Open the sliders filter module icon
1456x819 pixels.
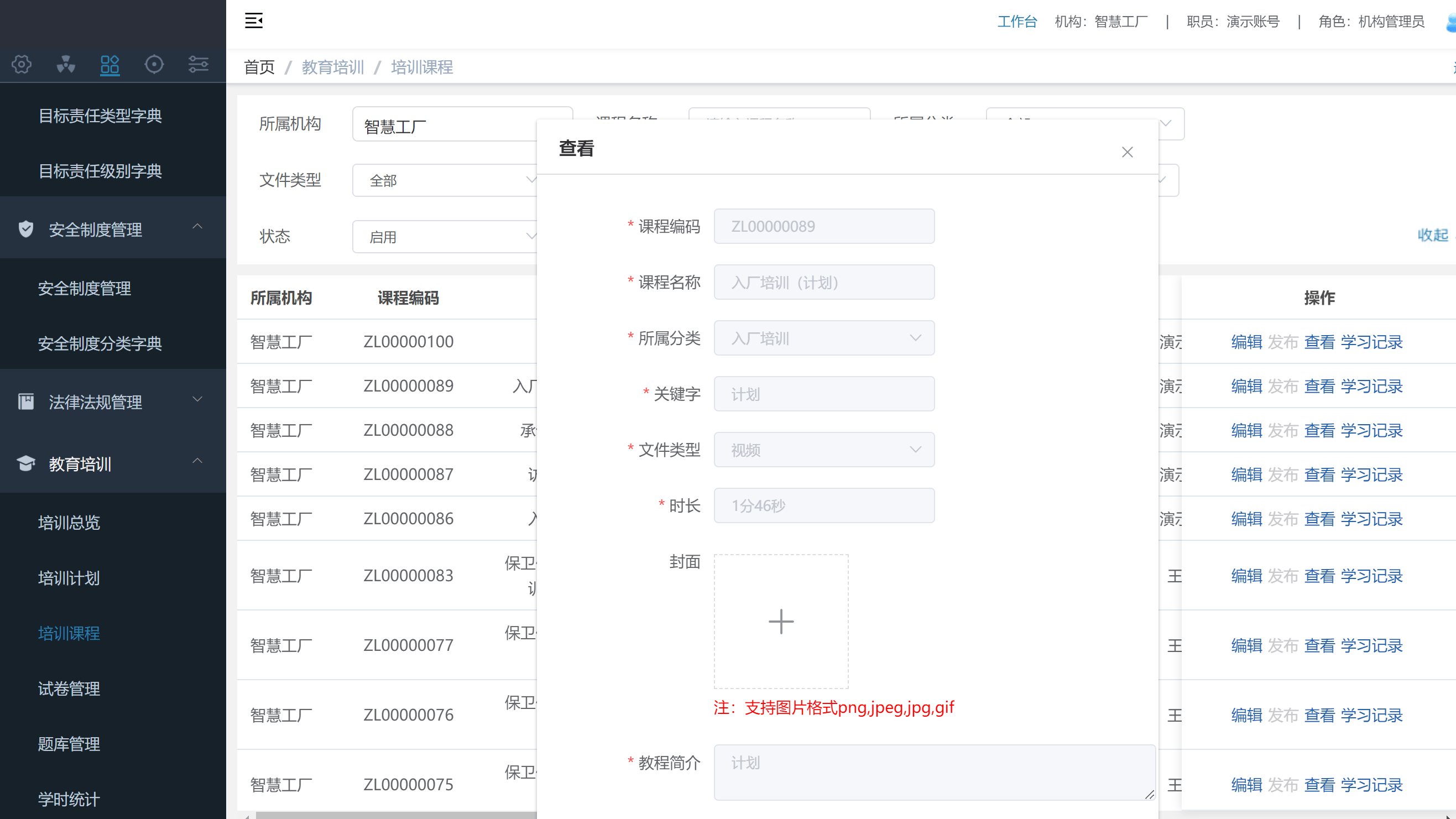pos(198,65)
